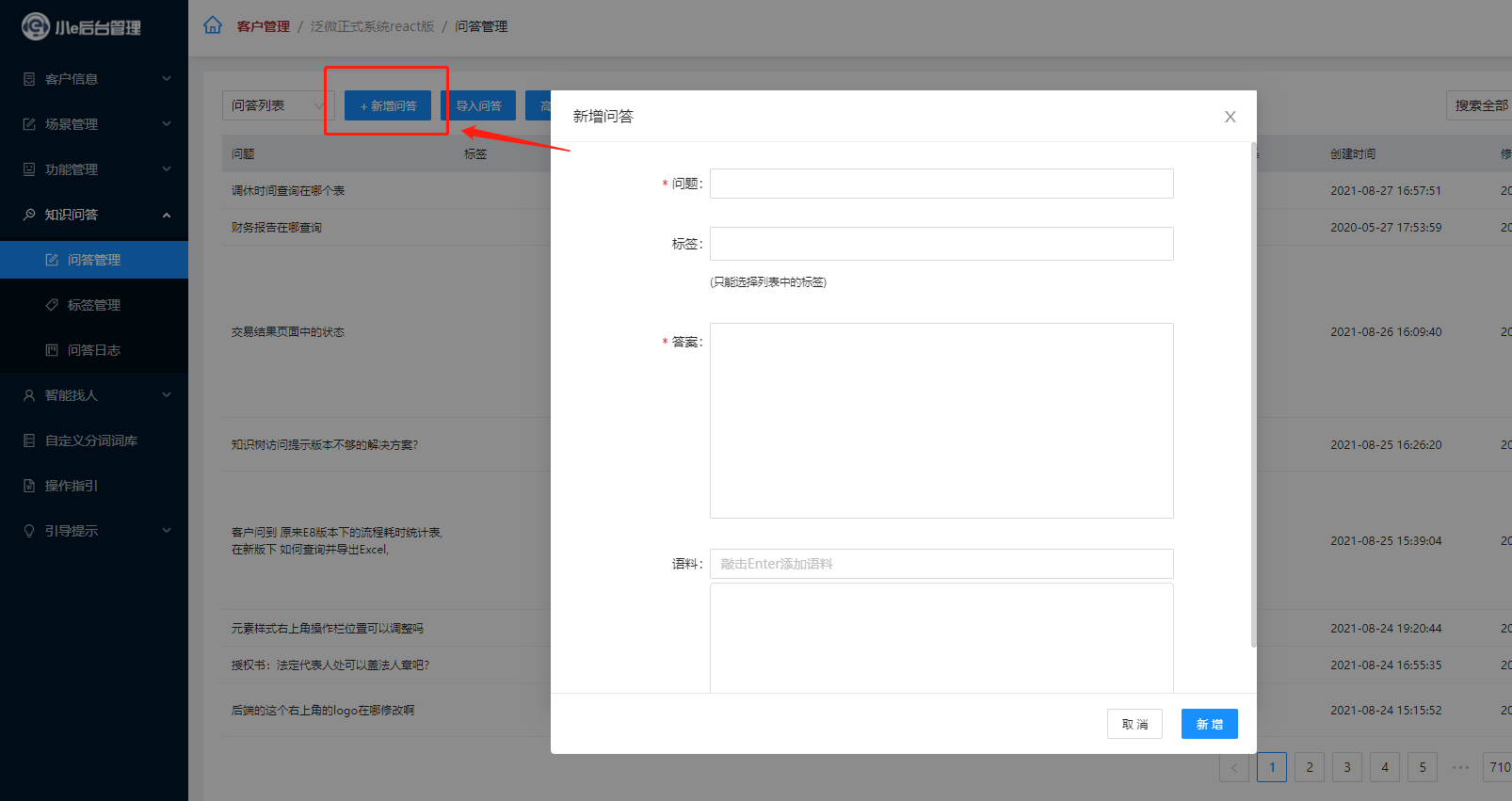Screen dimensions: 1512x801
Task: Go to page 3 in pagination
Action: tap(1347, 767)
